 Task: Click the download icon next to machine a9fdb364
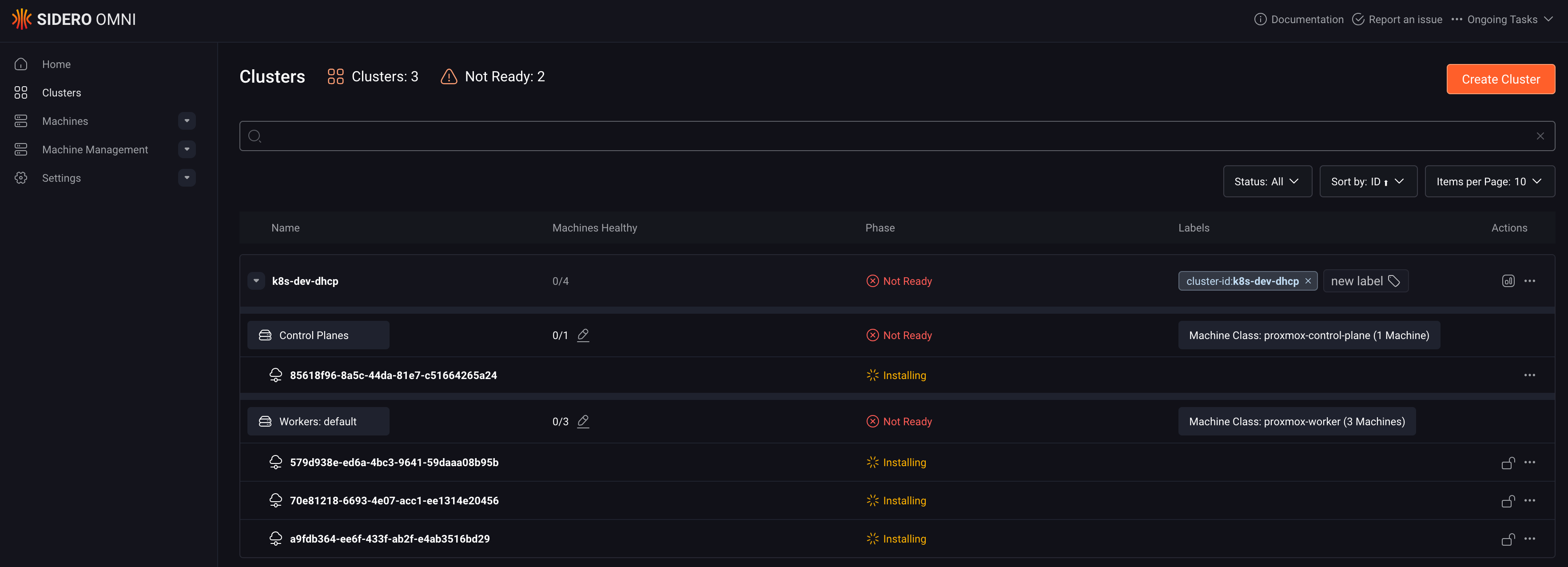1508,539
